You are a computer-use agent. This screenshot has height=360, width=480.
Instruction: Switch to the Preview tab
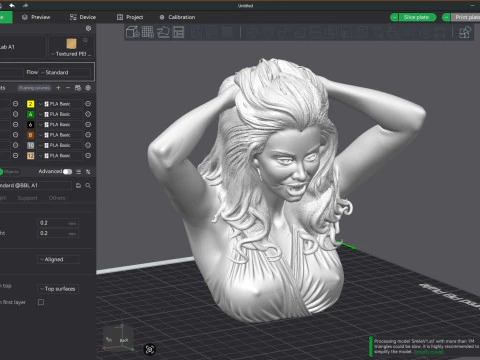click(x=36, y=17)
